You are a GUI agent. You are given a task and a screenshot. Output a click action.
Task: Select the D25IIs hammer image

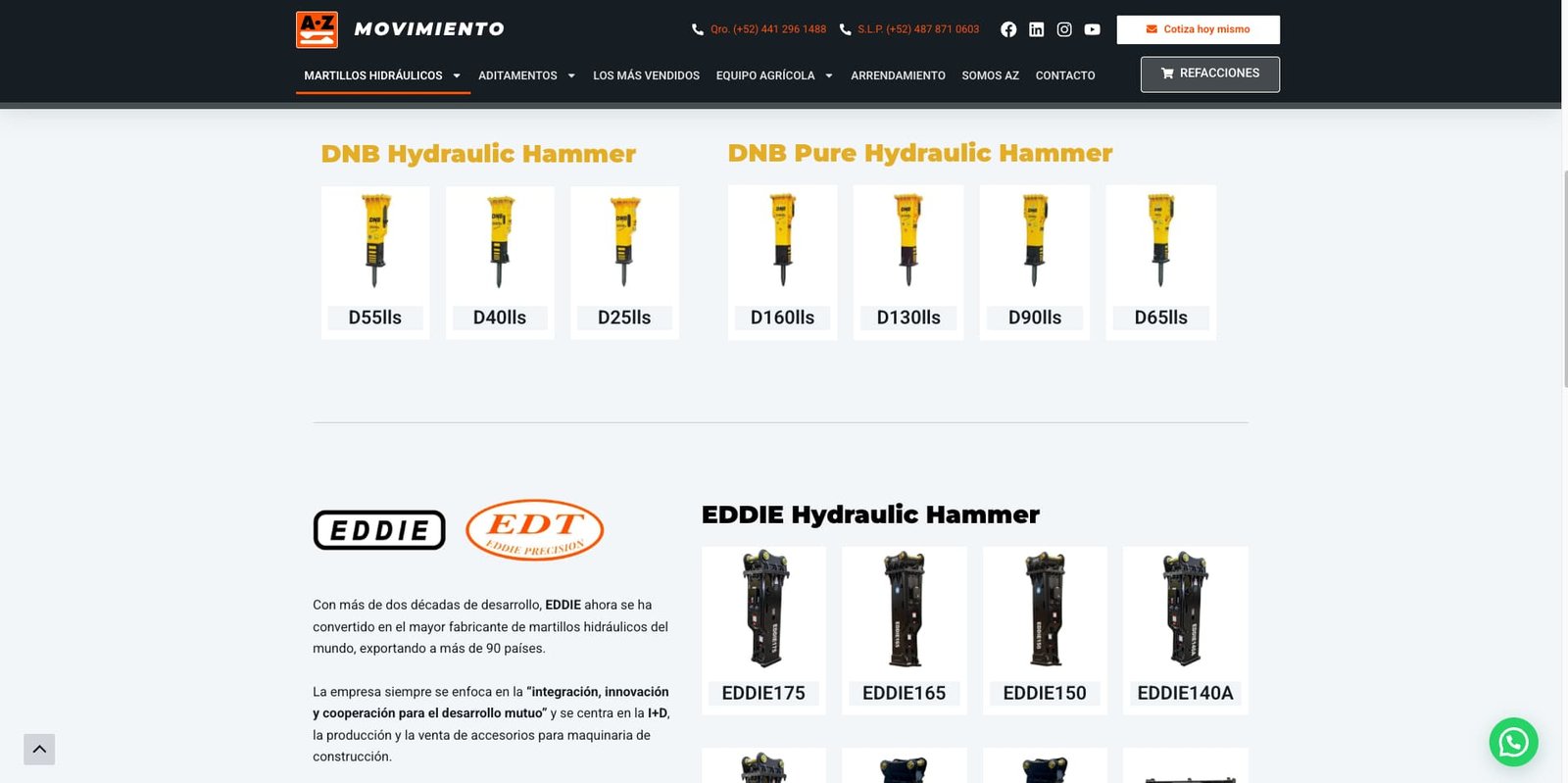(x=624, y=241)
